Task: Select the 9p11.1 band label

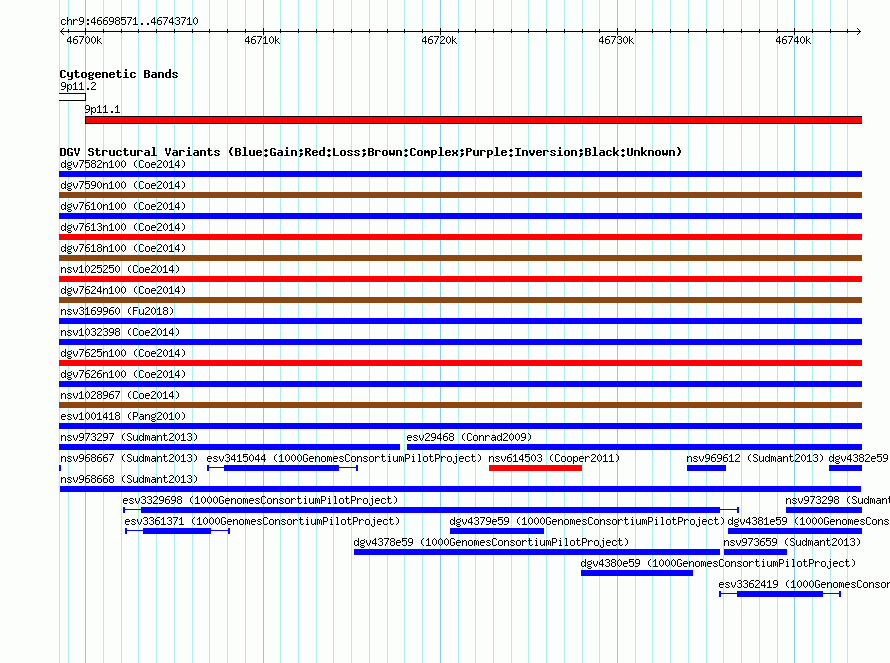Action: pyautogui.click(x=102, y=109)
